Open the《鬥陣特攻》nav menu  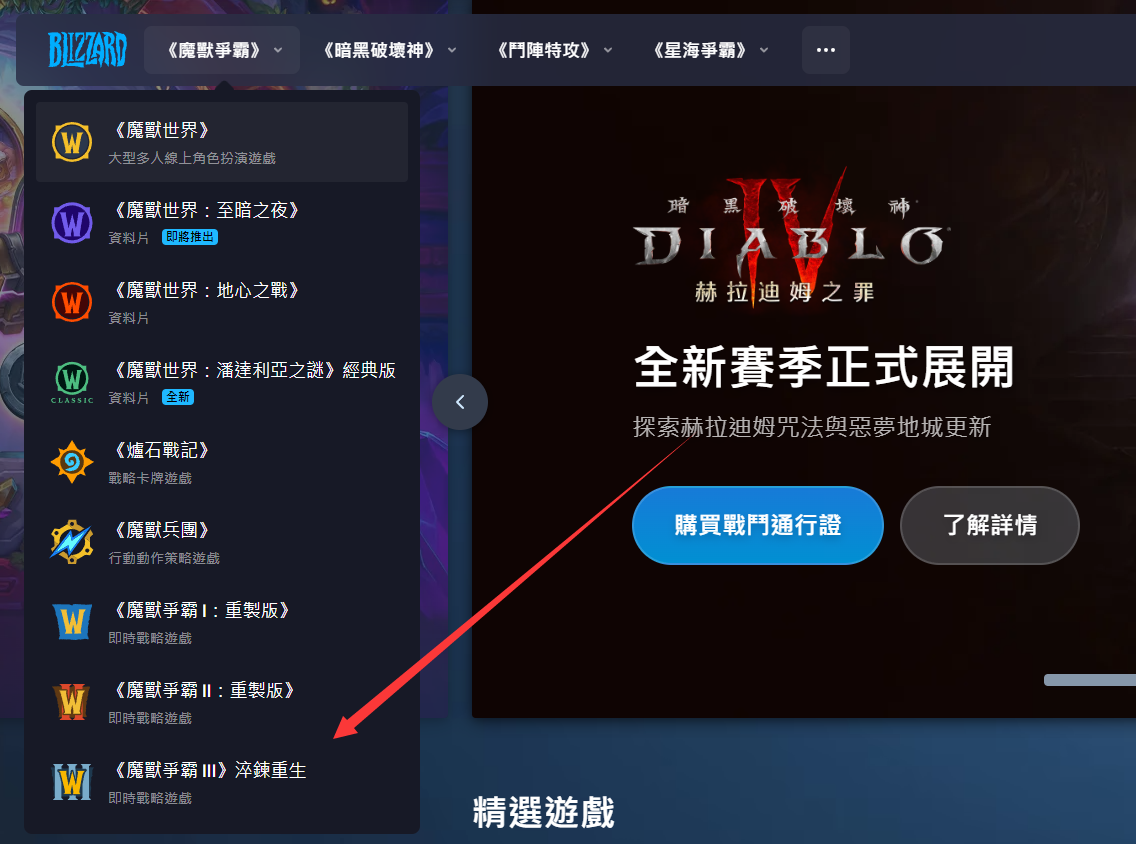[x=552, y=50]
